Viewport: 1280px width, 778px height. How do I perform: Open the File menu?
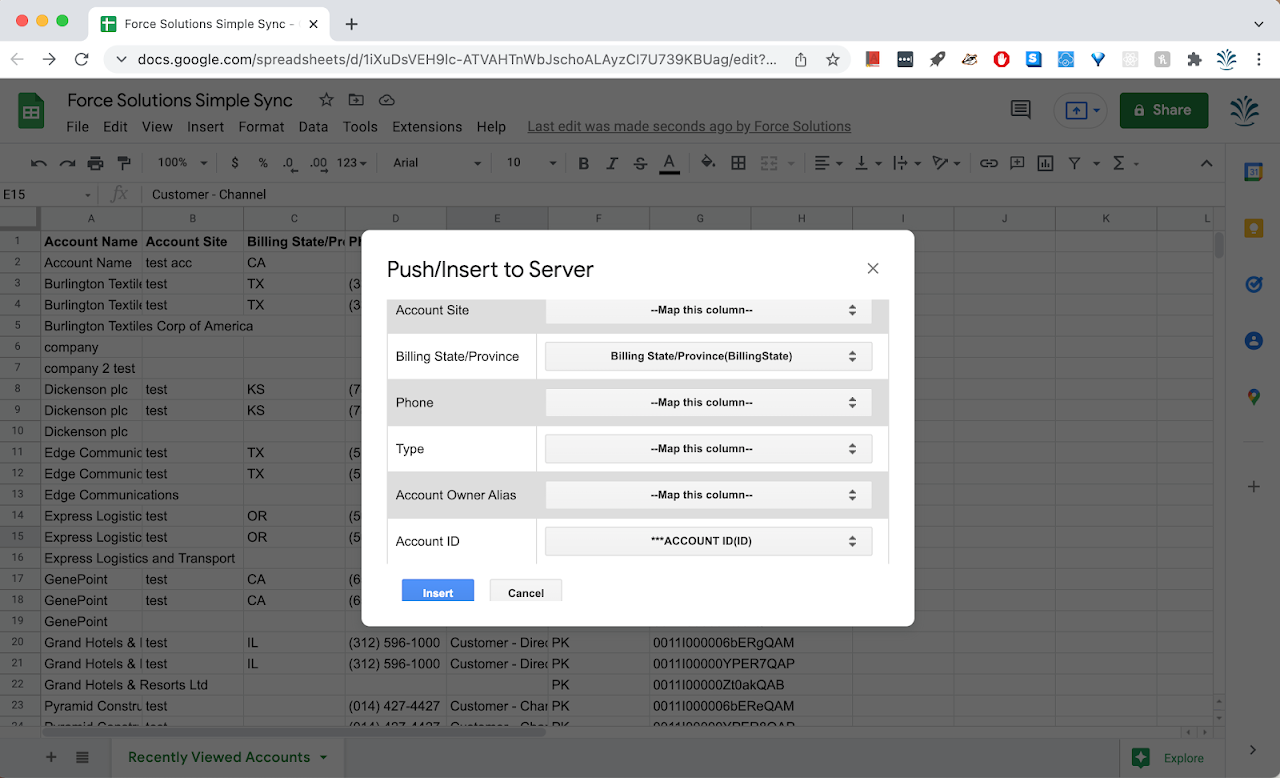[x=77, y=127]
